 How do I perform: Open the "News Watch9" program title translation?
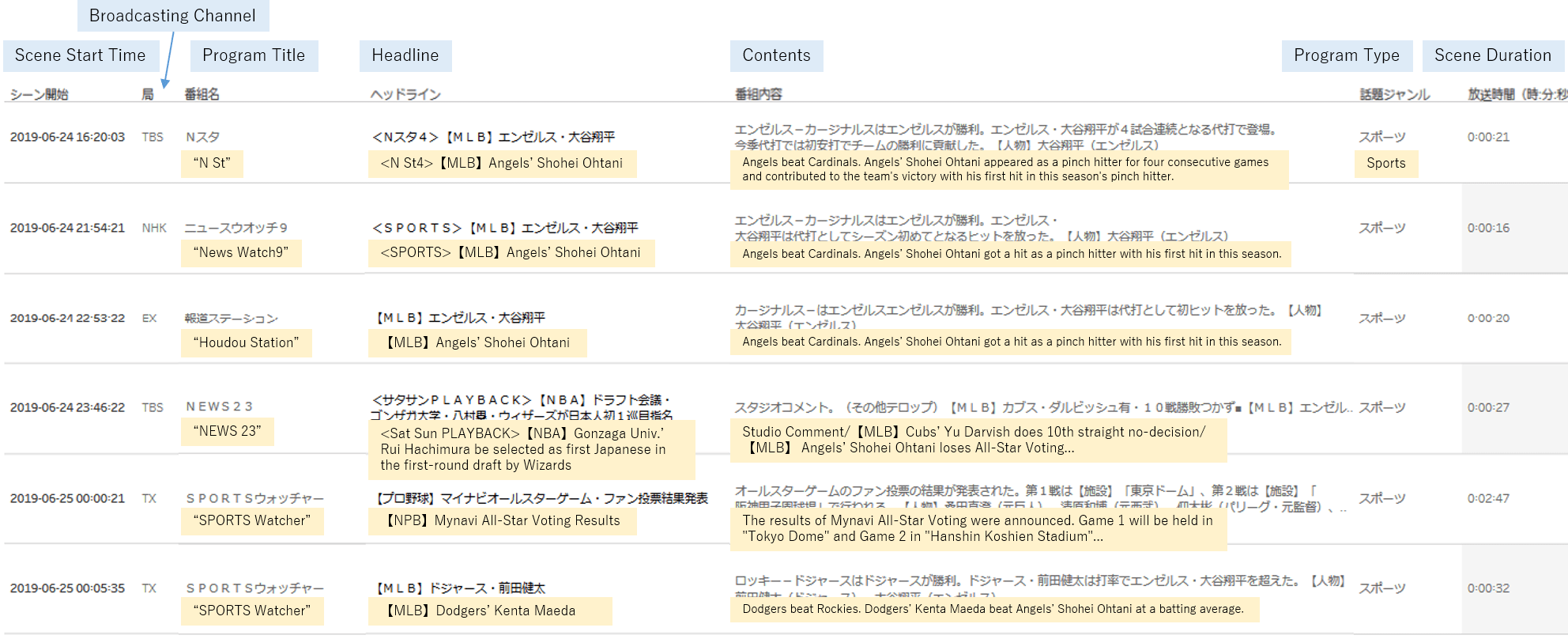240,253
